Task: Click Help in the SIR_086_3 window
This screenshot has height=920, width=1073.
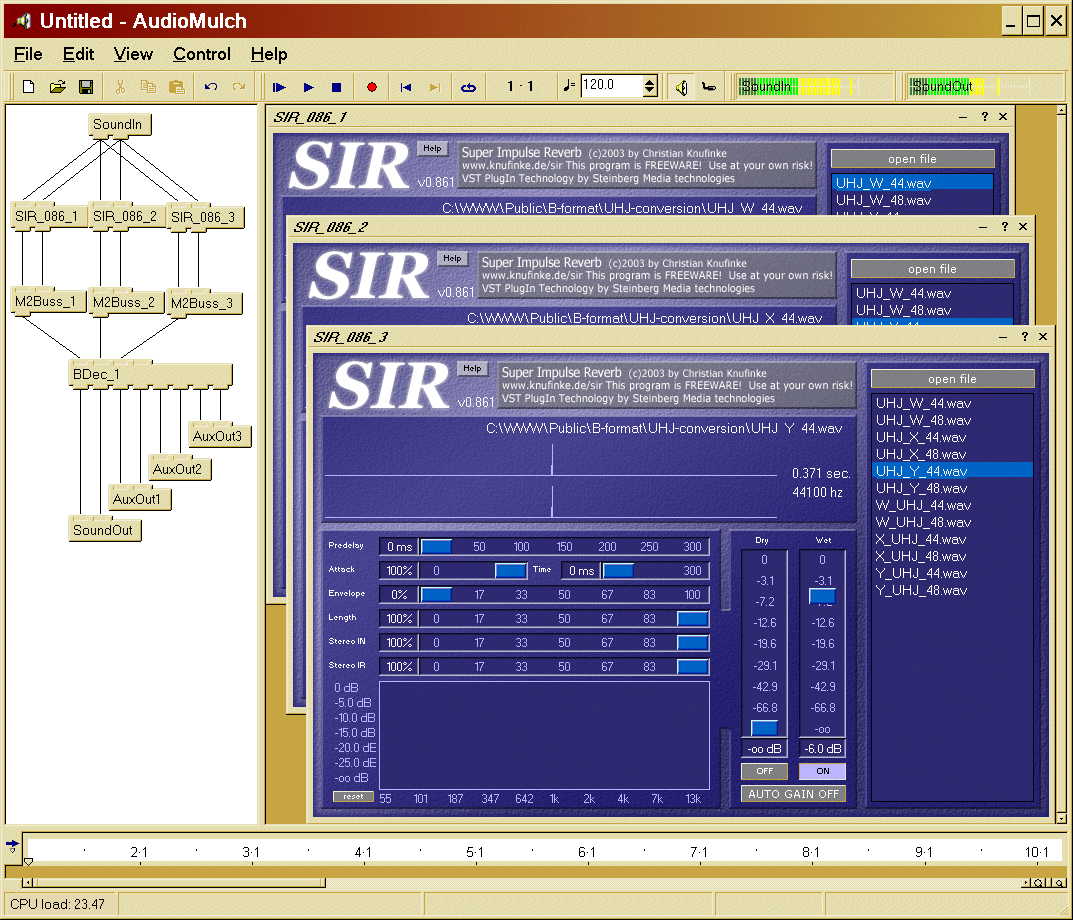Action: pyautogui.click(x=472, y=368)
